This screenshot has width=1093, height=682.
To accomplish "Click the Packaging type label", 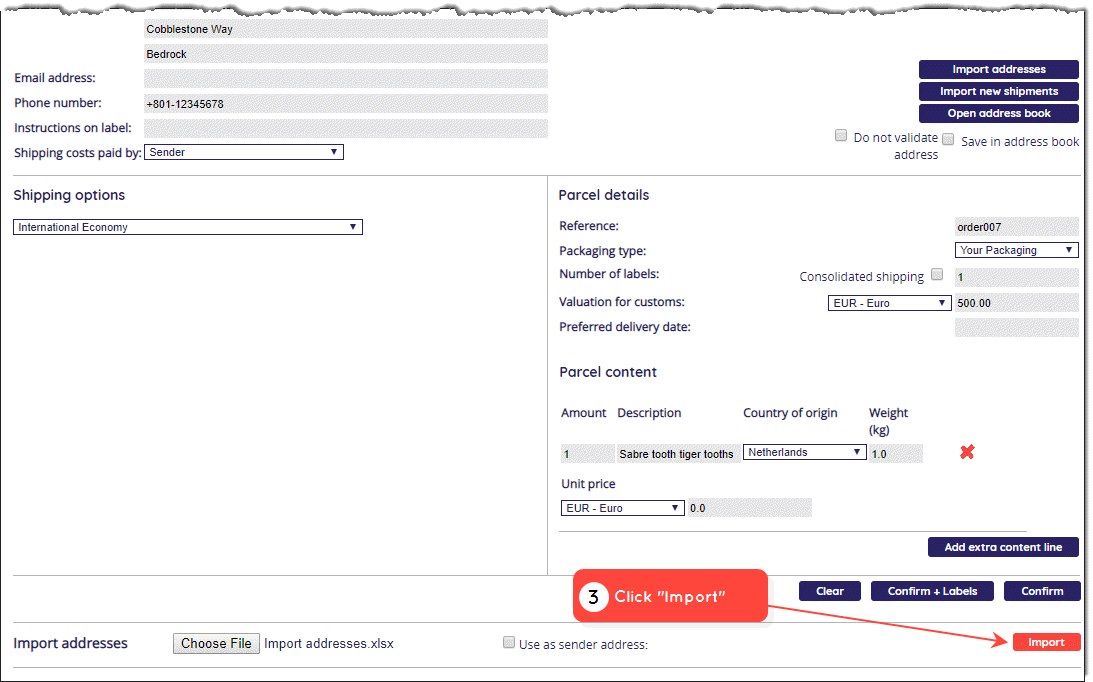I will 602,251.
